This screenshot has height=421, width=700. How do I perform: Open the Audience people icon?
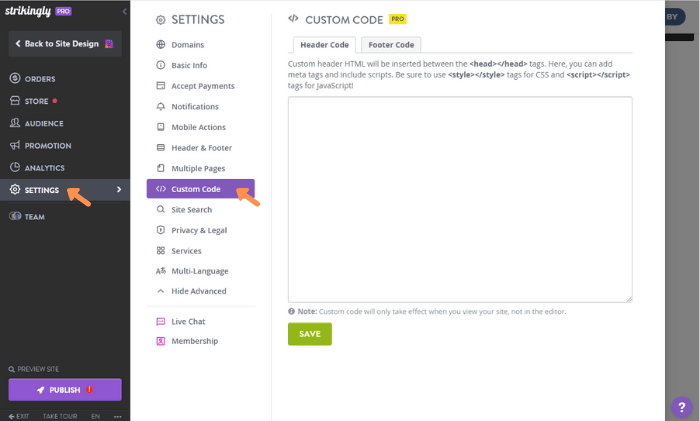point(15,123)
